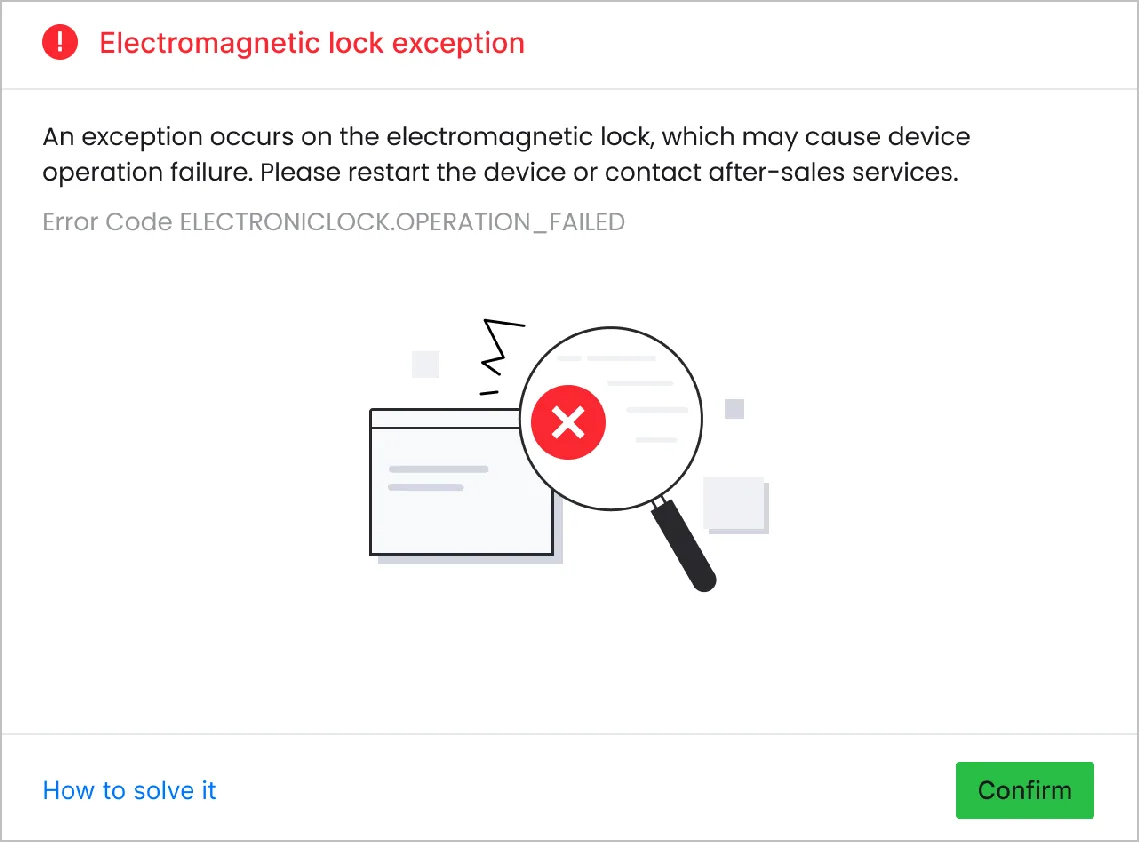Click the small gray square right of magnifier

(734, 409)
